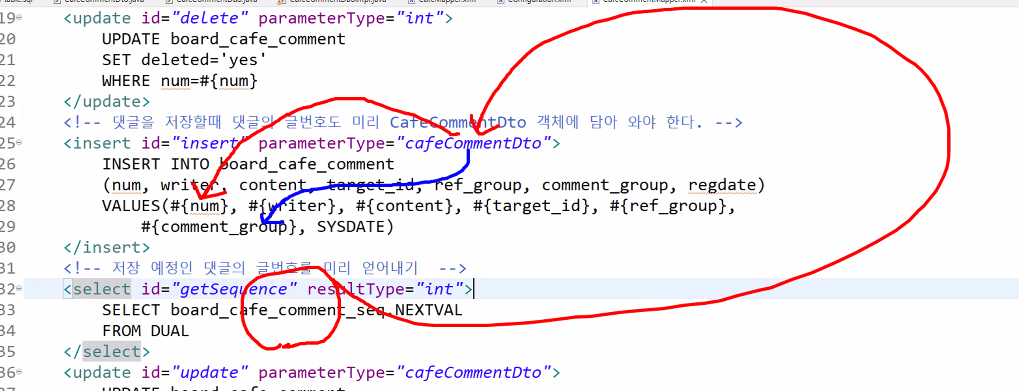The image size is (1019, 391).
Task: Collapse the update id="update" fold marker
Action: tap(19, 373)
